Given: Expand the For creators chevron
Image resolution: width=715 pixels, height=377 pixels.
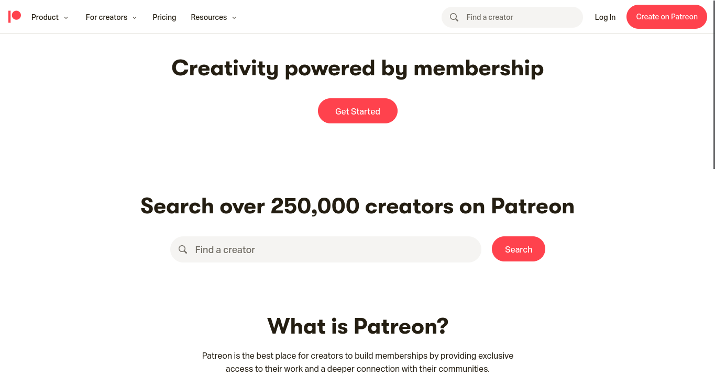Looking at the screenshot, I should [x=135, y=18].
